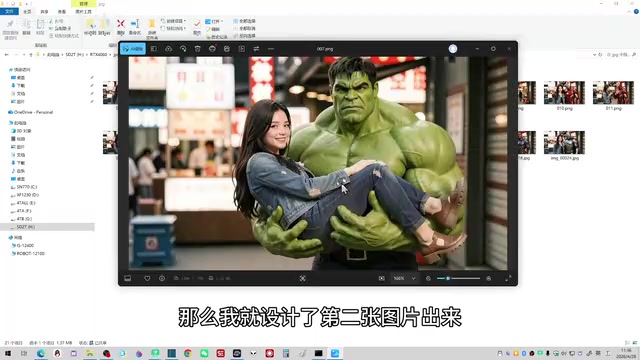Click the red X Delete ribbon button

pyautogui.click(x=121, y=27)
